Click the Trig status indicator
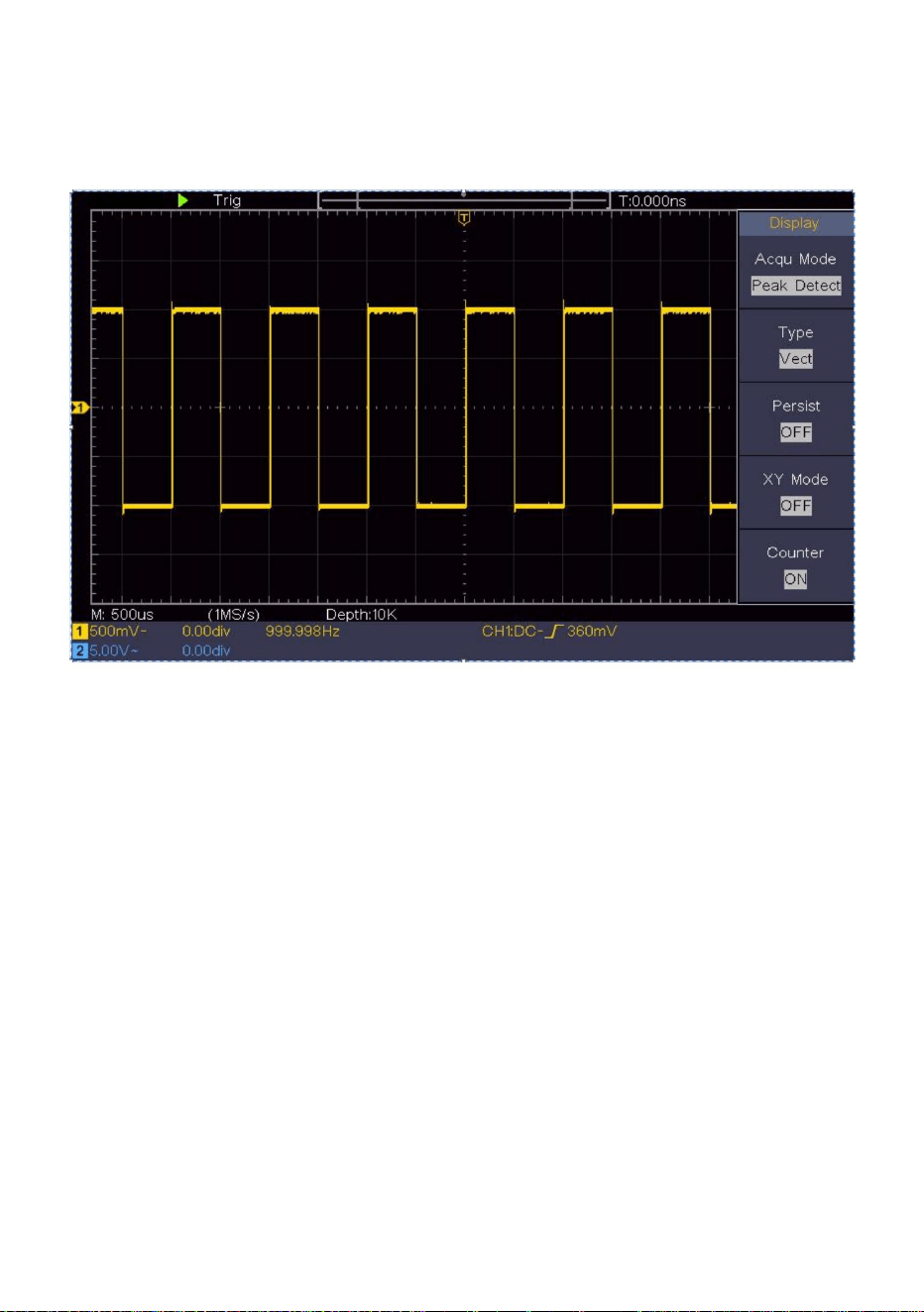 (227, 200)
